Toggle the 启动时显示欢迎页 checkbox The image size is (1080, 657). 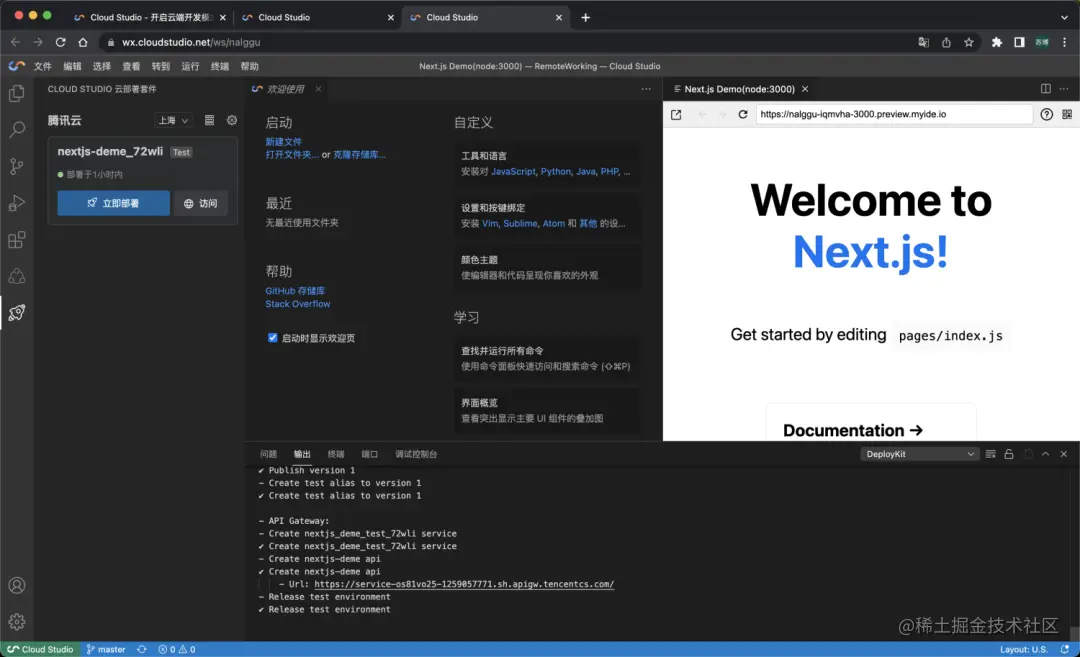click(273, 337)
